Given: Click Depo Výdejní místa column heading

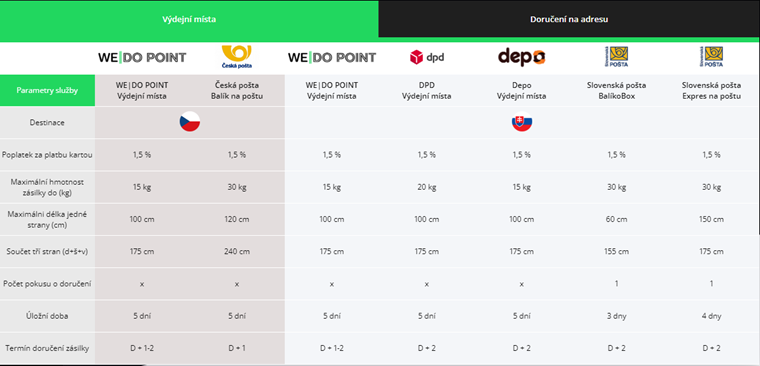Looking at the screenshot, I should coord(522,91).
